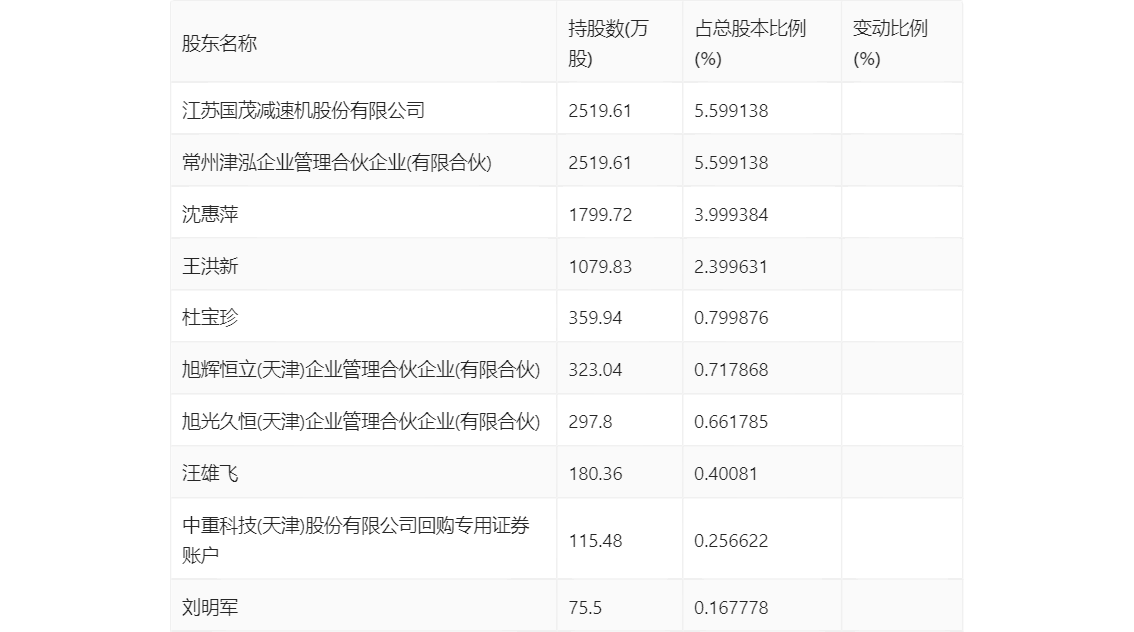Select shareholder 常州津泓企业管理合伙企业(有限合伙)
This screenshot has height=632, width=1134.
click(x=336, y=163)
